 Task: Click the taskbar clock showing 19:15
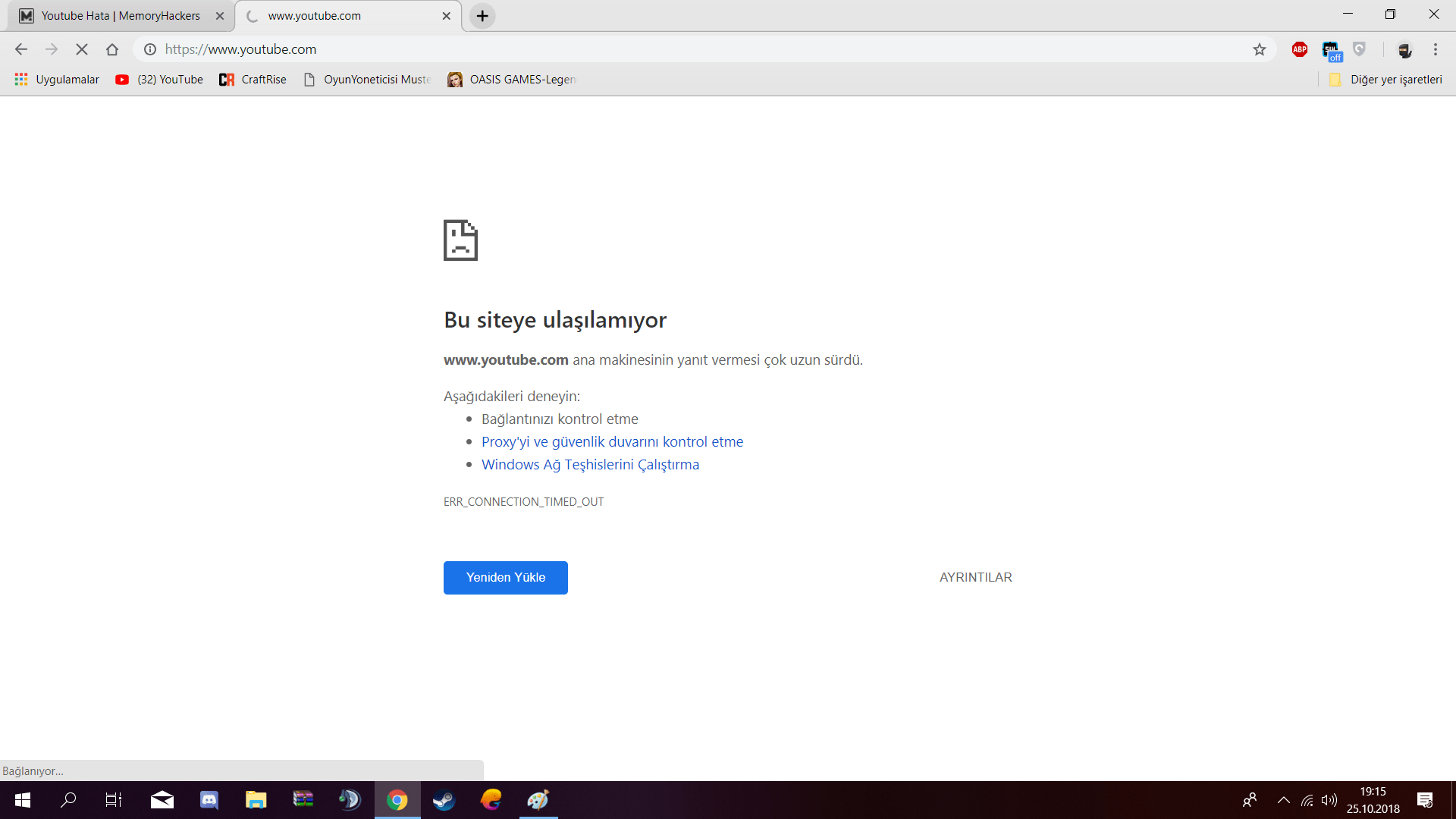click(1373, 800)
